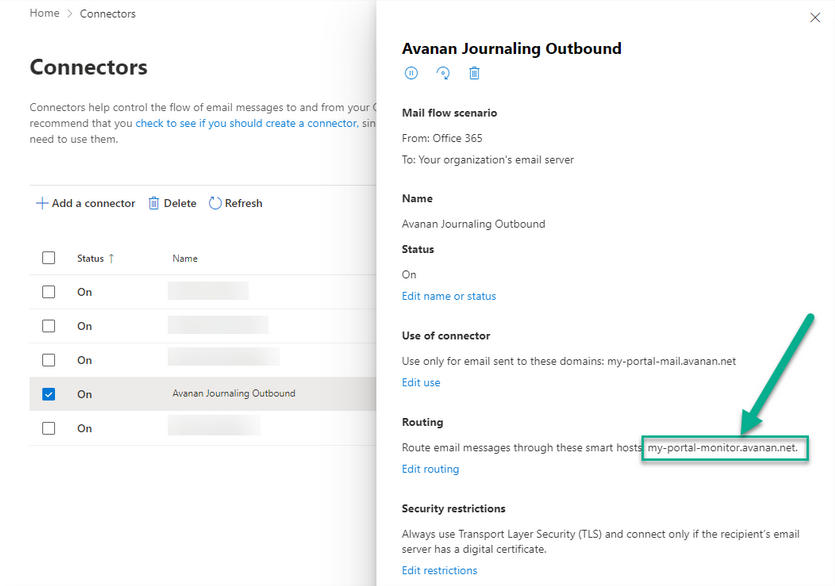This screenshot has height=586, width=835.
Task: Click Add a connector
Action: tap(85, 203)
